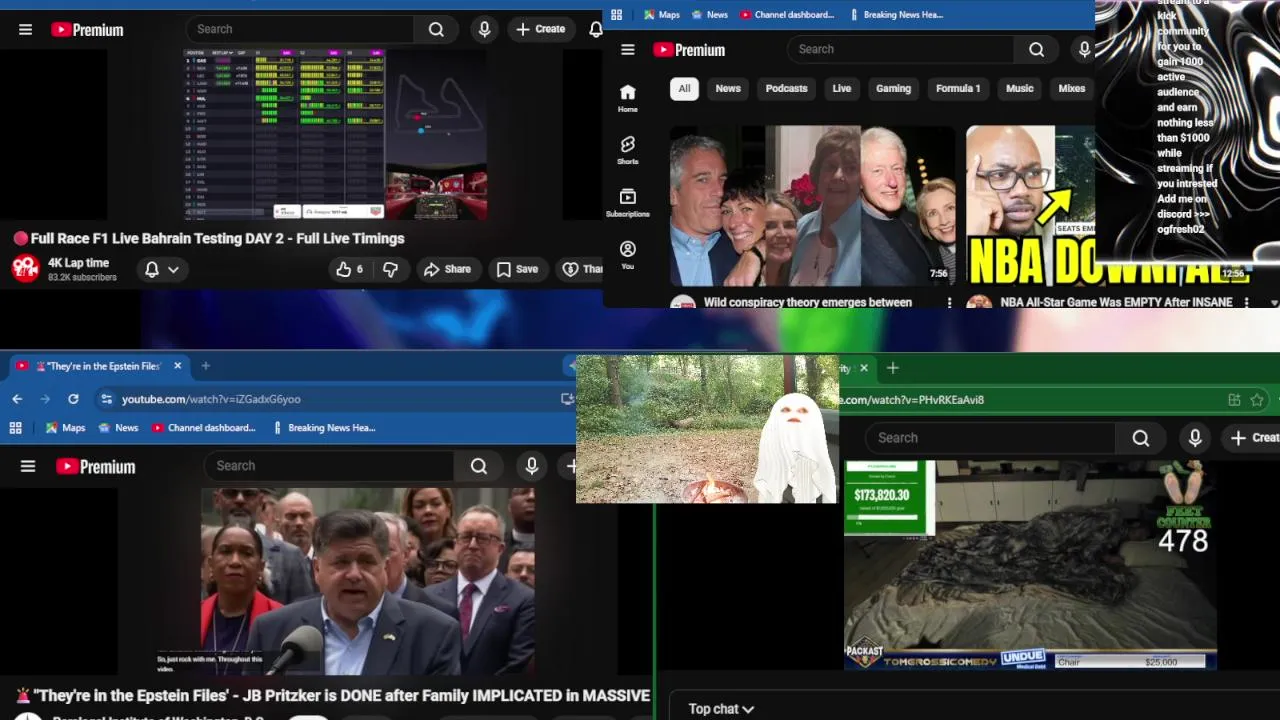The width and height of the screenshot is (1280, 720).
Task: Click the ghost campfire overlay image
Action: click(x=707, y=429)
